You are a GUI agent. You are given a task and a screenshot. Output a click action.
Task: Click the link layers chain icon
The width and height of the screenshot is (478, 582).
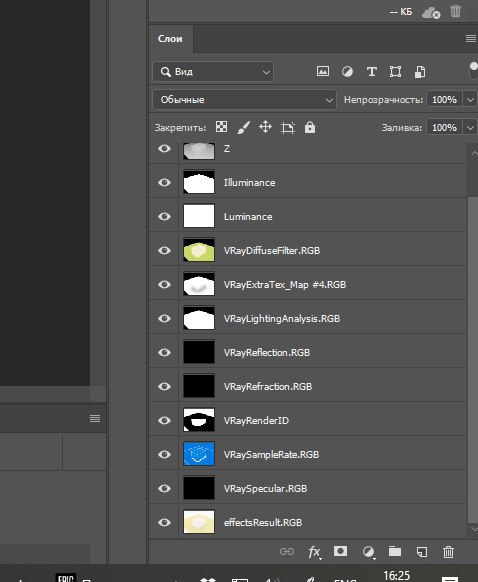tap(287, 552)
